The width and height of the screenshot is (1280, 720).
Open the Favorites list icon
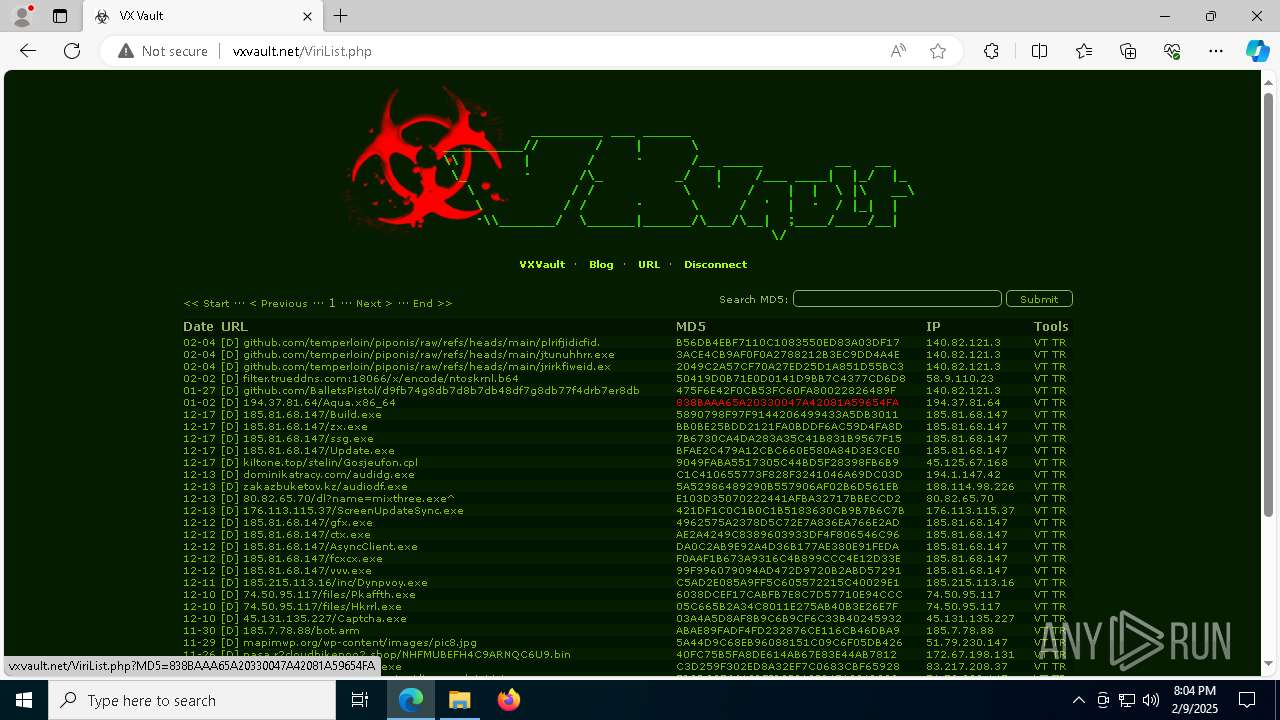click(x=1084, y=51)
